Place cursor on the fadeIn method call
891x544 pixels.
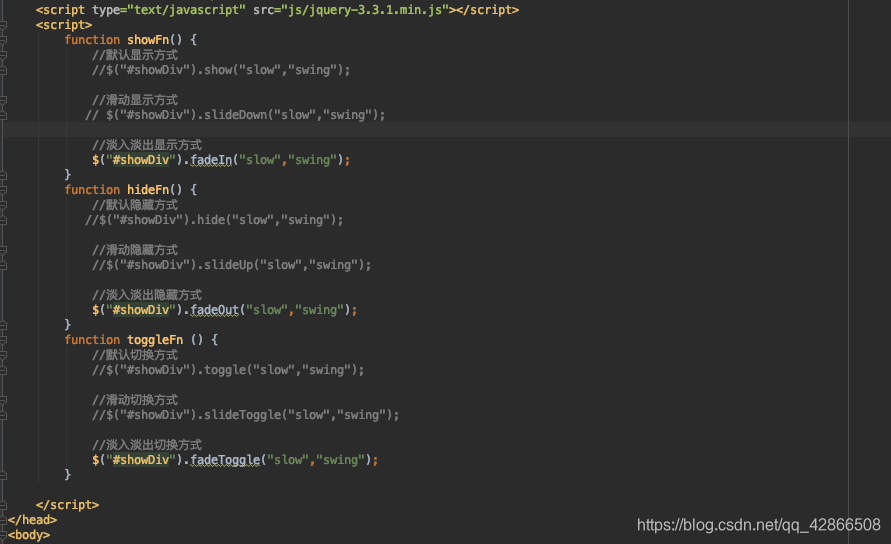(211, 160)
